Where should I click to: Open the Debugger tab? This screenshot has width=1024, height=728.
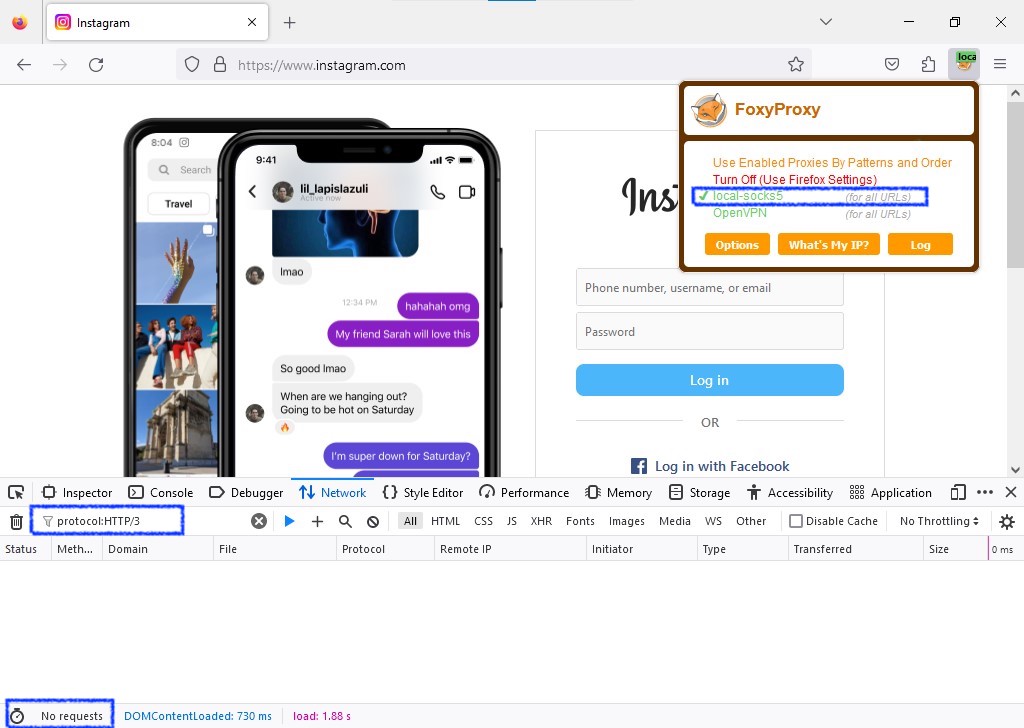(x=246, y=492)
